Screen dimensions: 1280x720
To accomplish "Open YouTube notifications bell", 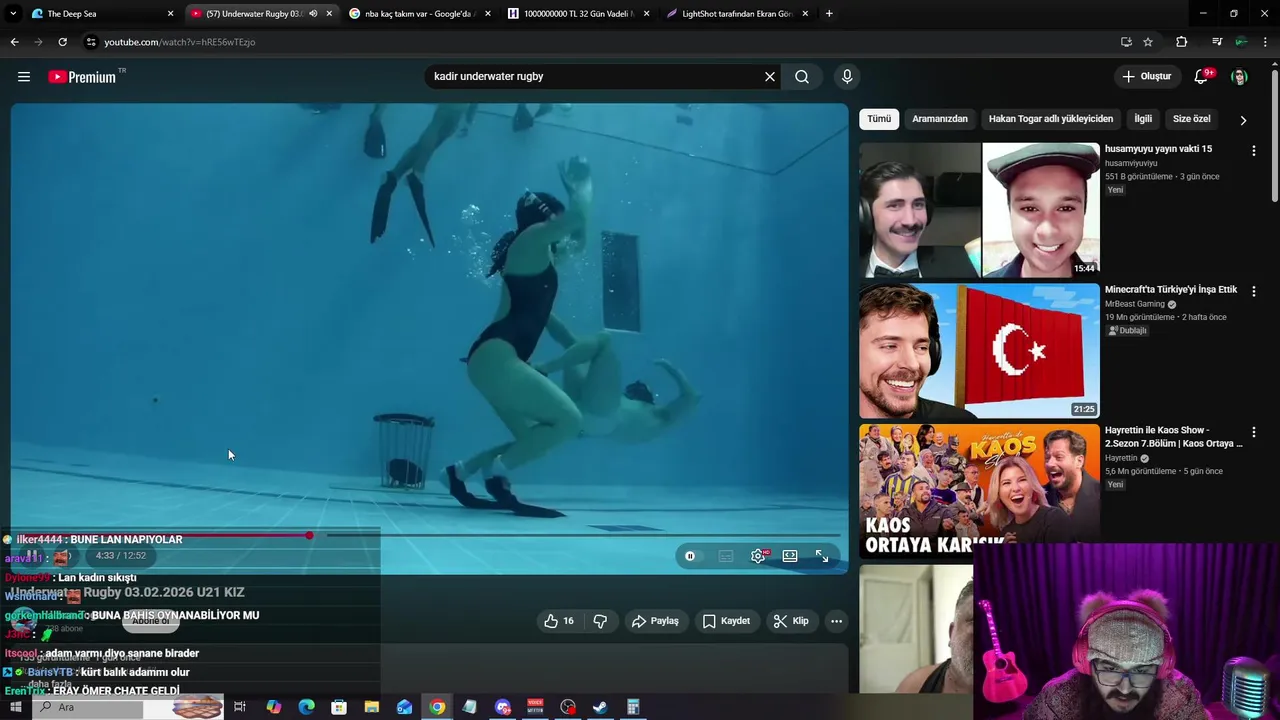I will (1202, 77).
